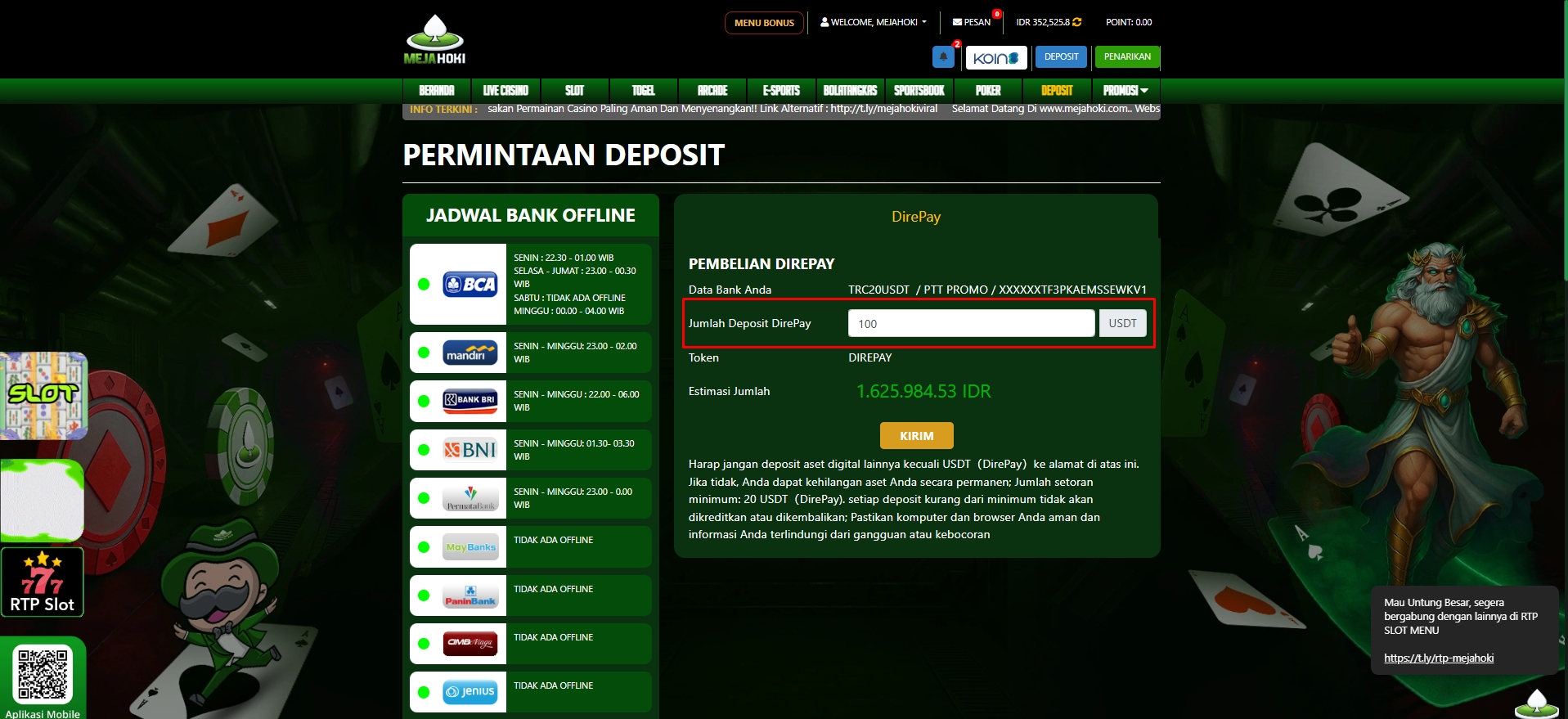Select the BCA bank logo
This screenshot has width=1568, height=719.
[470, 284]
